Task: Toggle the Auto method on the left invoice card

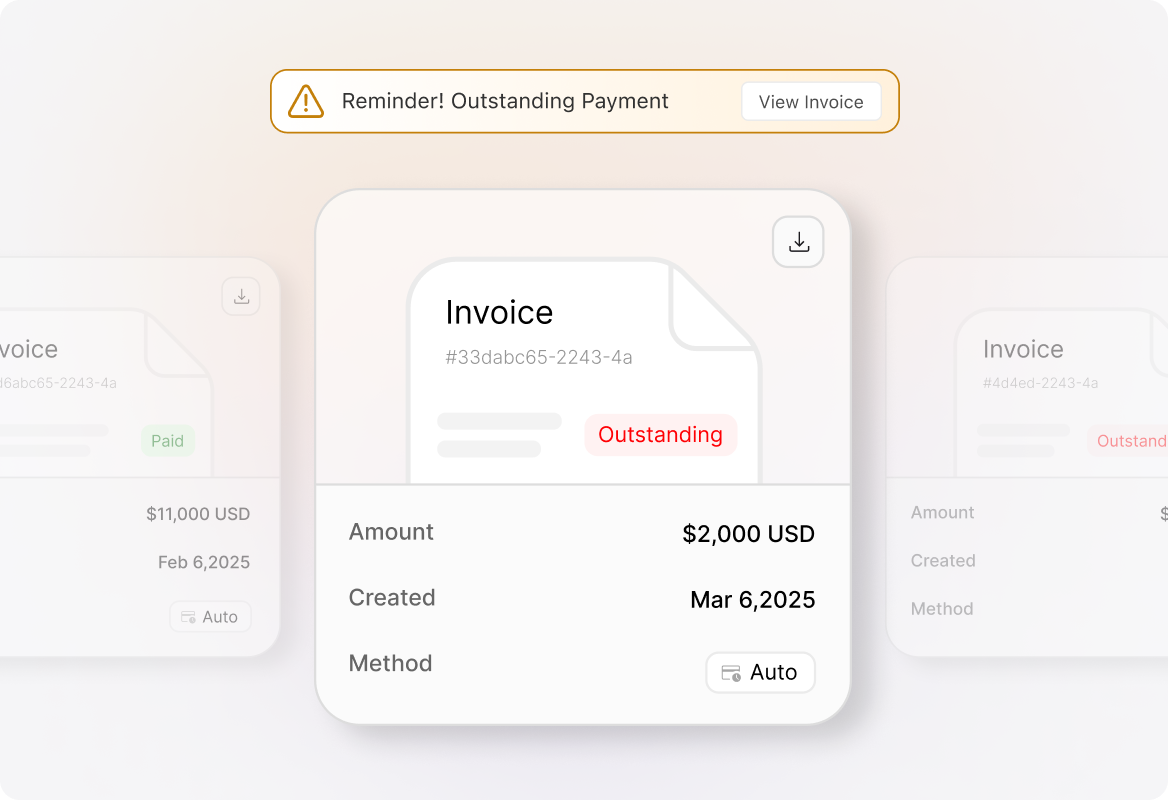Action: [x=210, y=616]
